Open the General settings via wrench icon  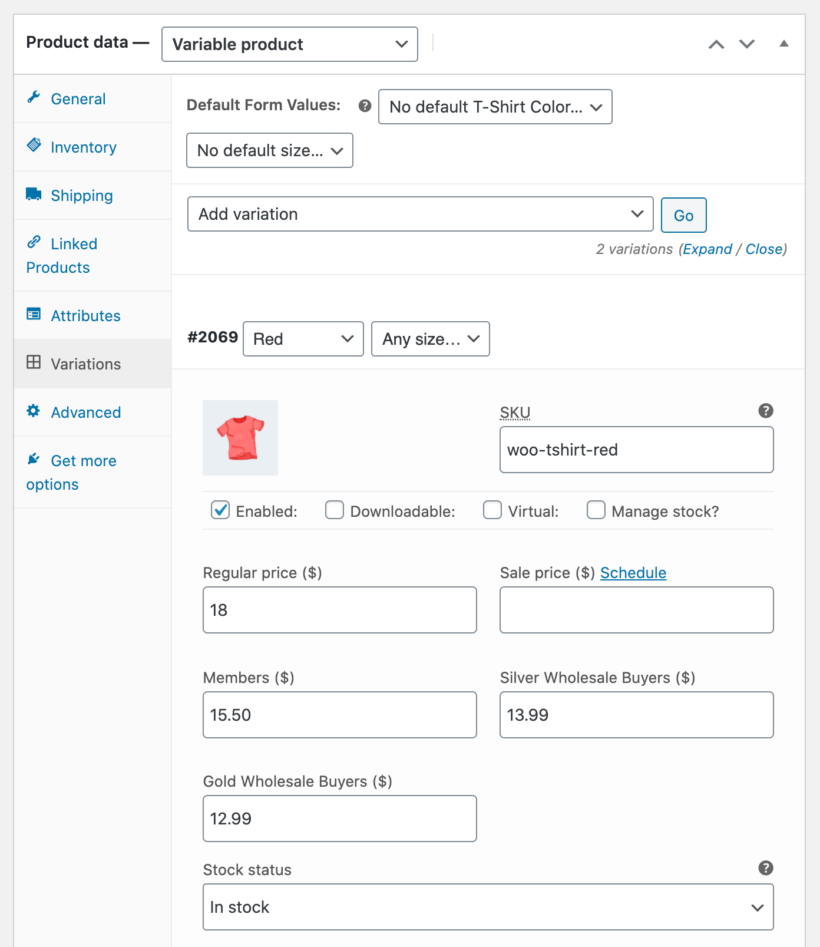(x=34, y=98)
